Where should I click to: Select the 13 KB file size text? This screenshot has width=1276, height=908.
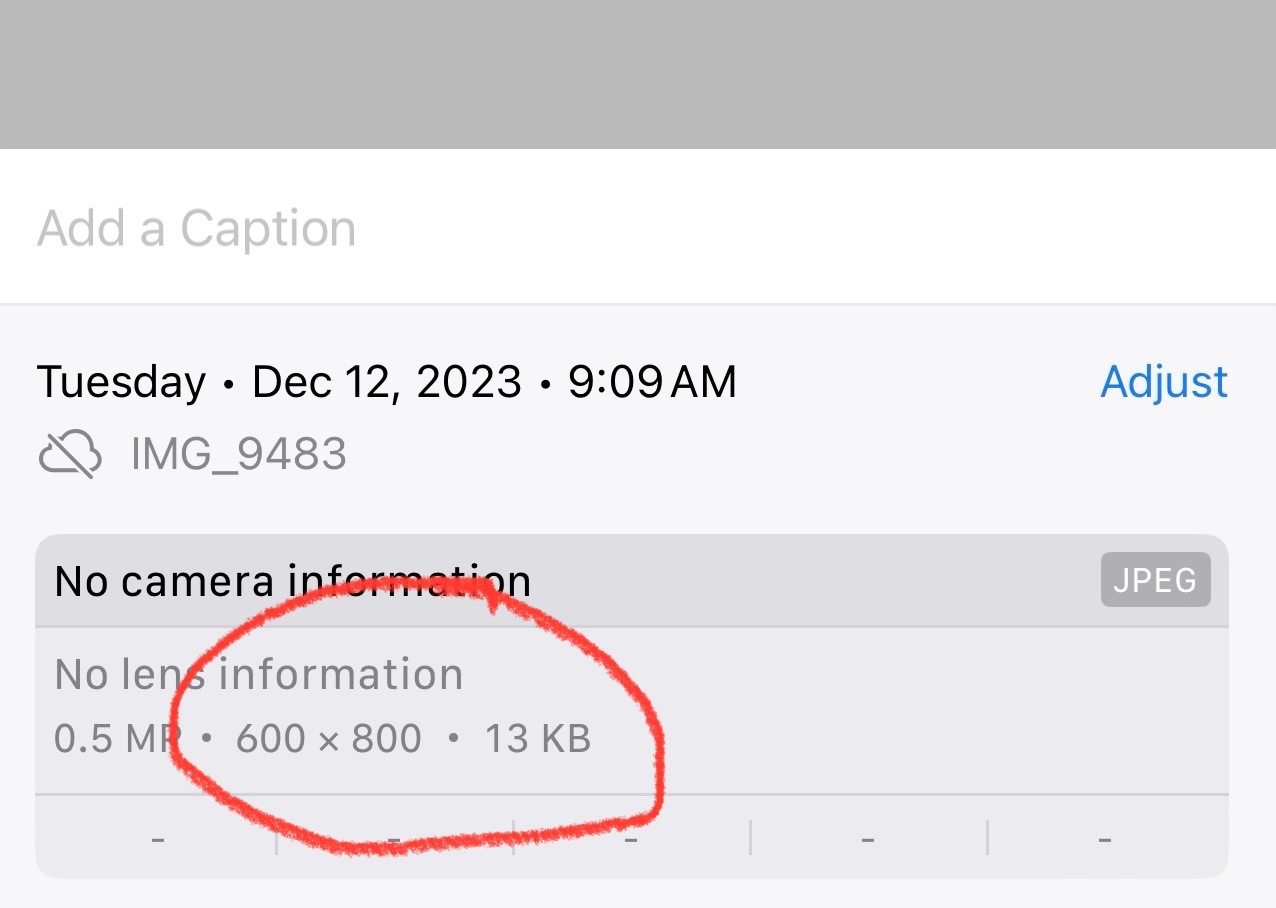[538, 739]
